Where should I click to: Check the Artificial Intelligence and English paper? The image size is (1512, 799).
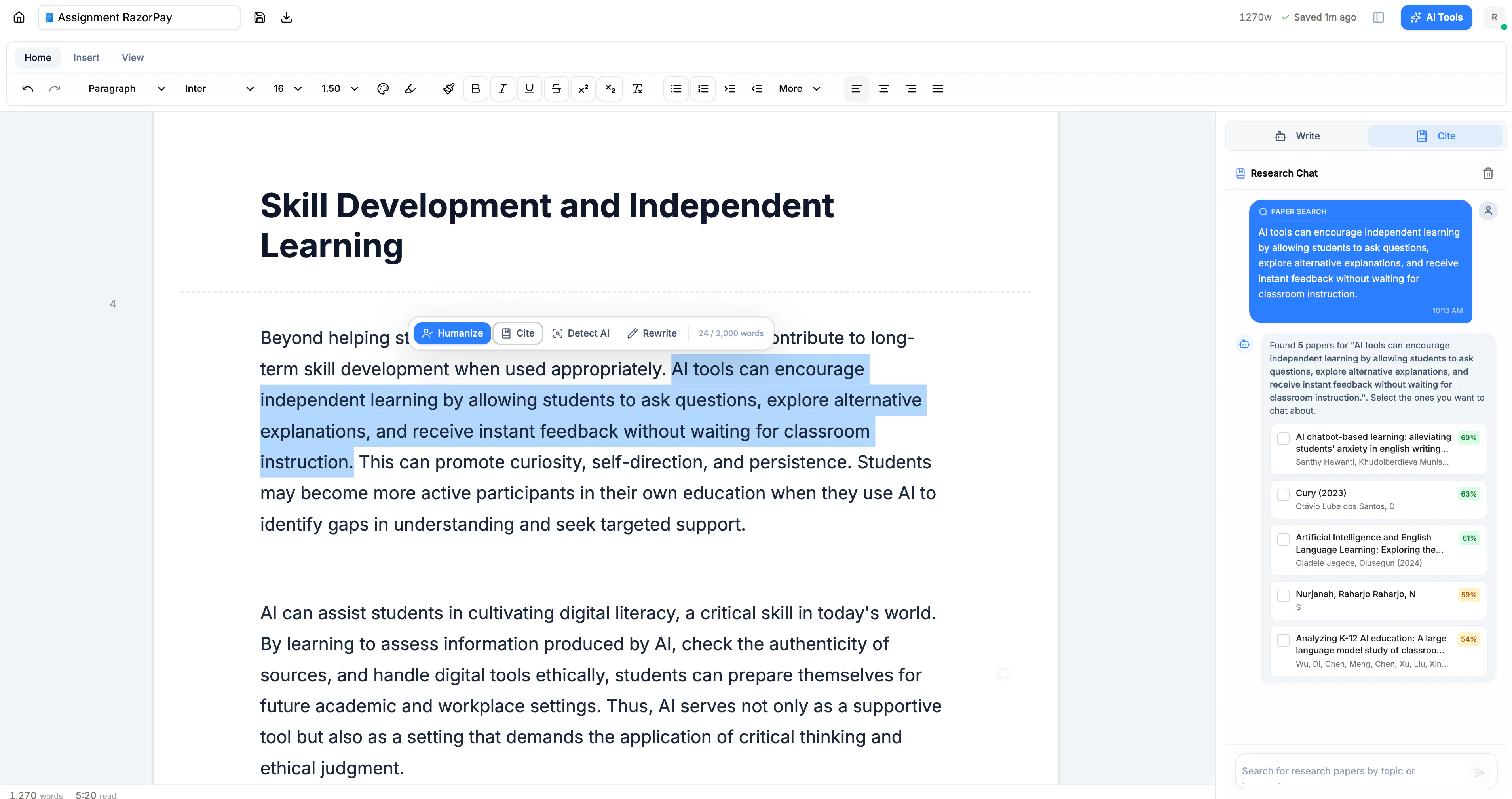pyautogui.click(x=1283, y=540)
